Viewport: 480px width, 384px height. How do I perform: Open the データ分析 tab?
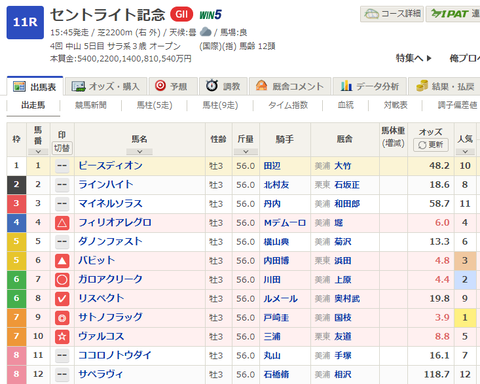(370, 86)
